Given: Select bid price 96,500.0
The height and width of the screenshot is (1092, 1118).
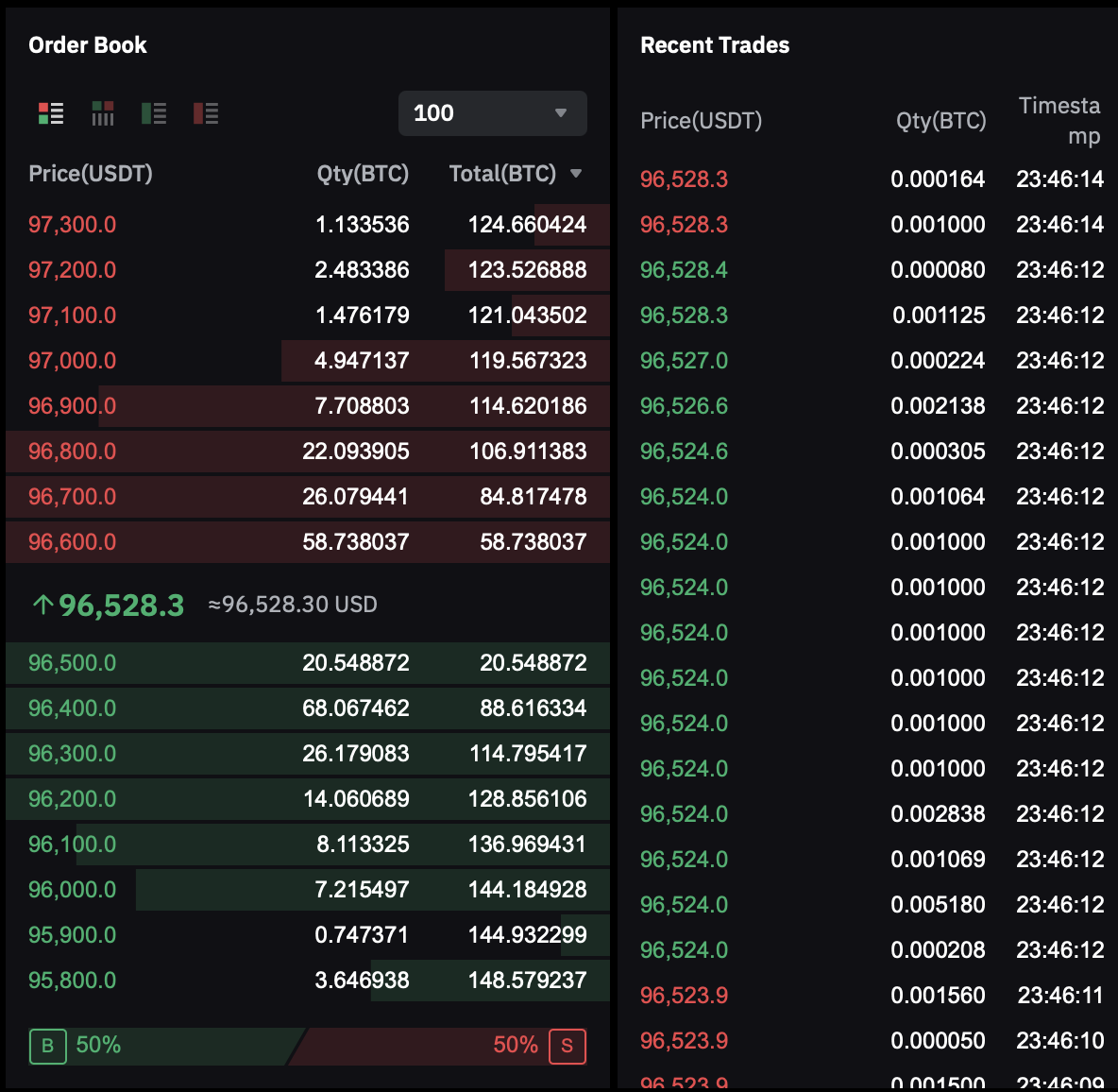Looking at the screenshot, I should click(x=72, y=662).
